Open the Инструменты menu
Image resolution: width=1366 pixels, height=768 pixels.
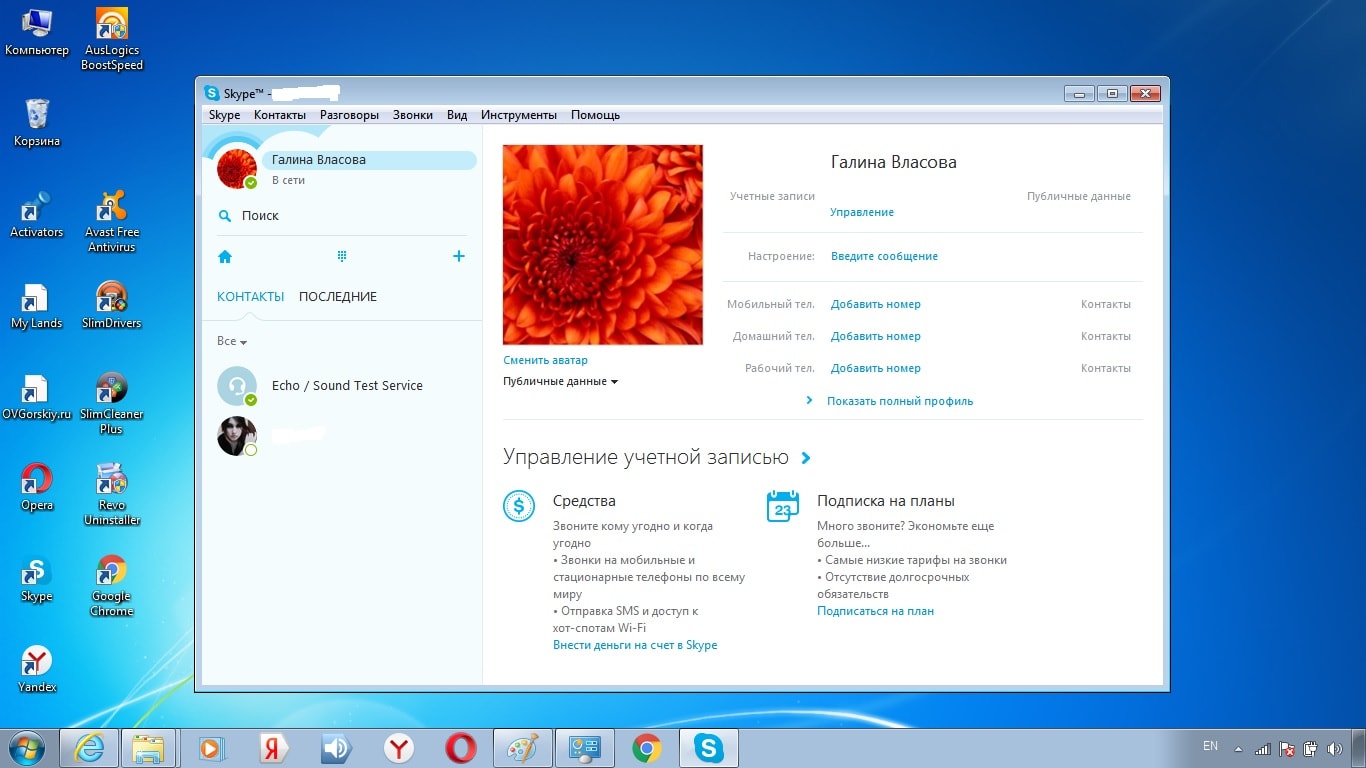coord(519,115)
